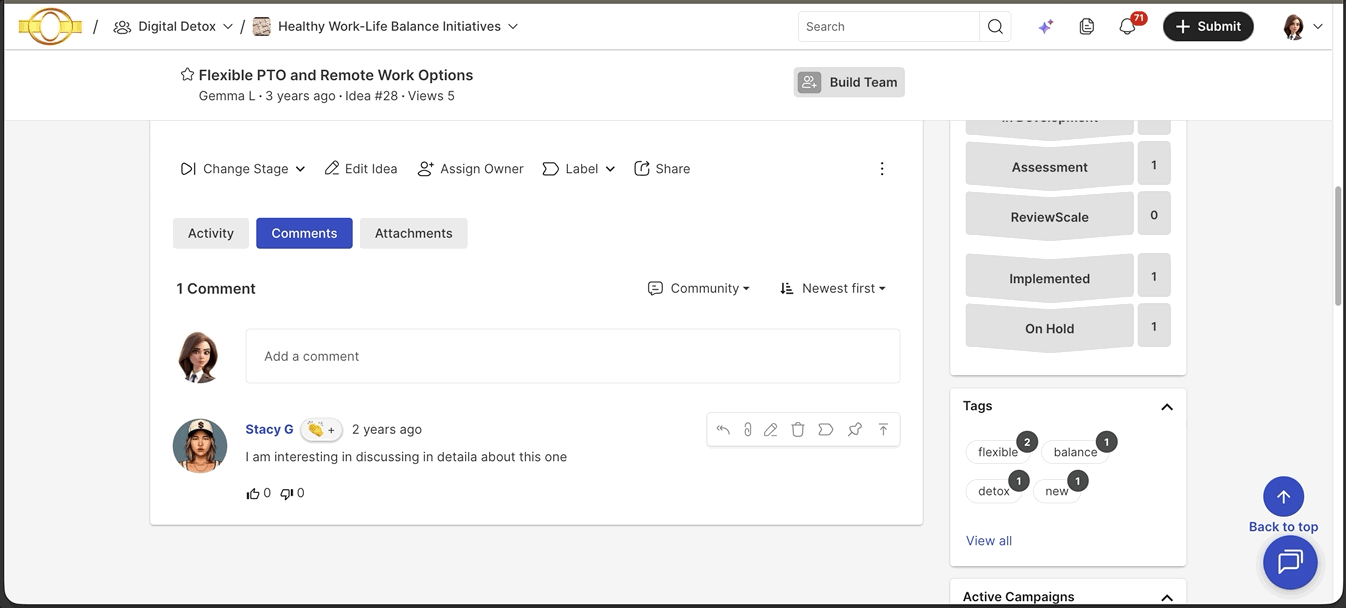Open the Label dropdown
Viewport: 1346px width, 608px height.
pos(579,169)
